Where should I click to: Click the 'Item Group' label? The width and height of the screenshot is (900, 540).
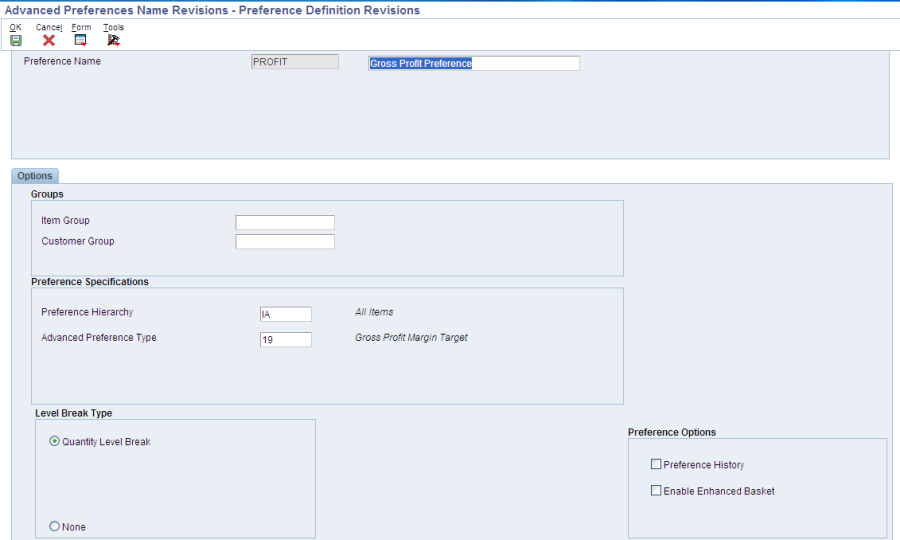coord(65,220)
